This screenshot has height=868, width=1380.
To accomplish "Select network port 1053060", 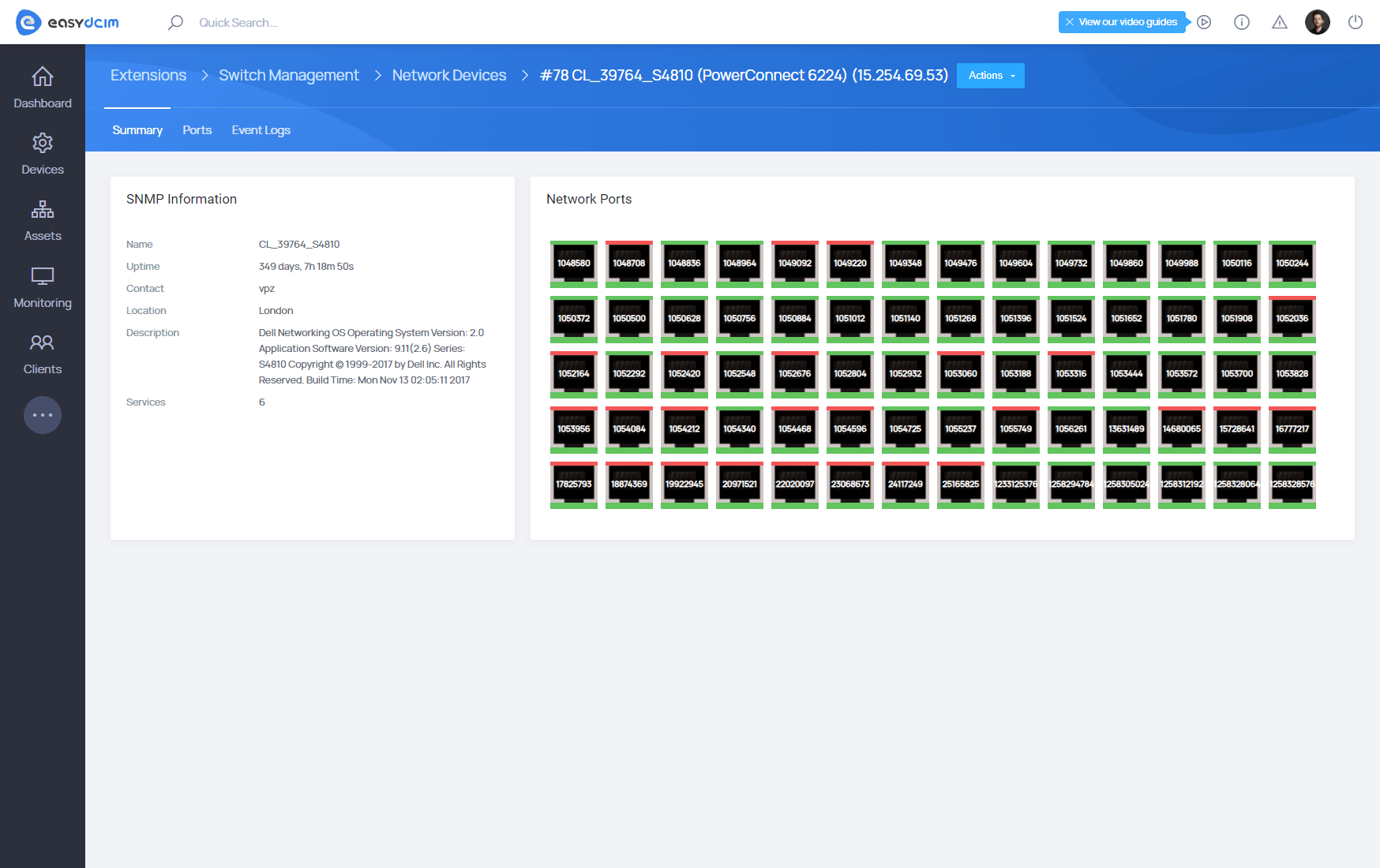I will coord(961,374).
